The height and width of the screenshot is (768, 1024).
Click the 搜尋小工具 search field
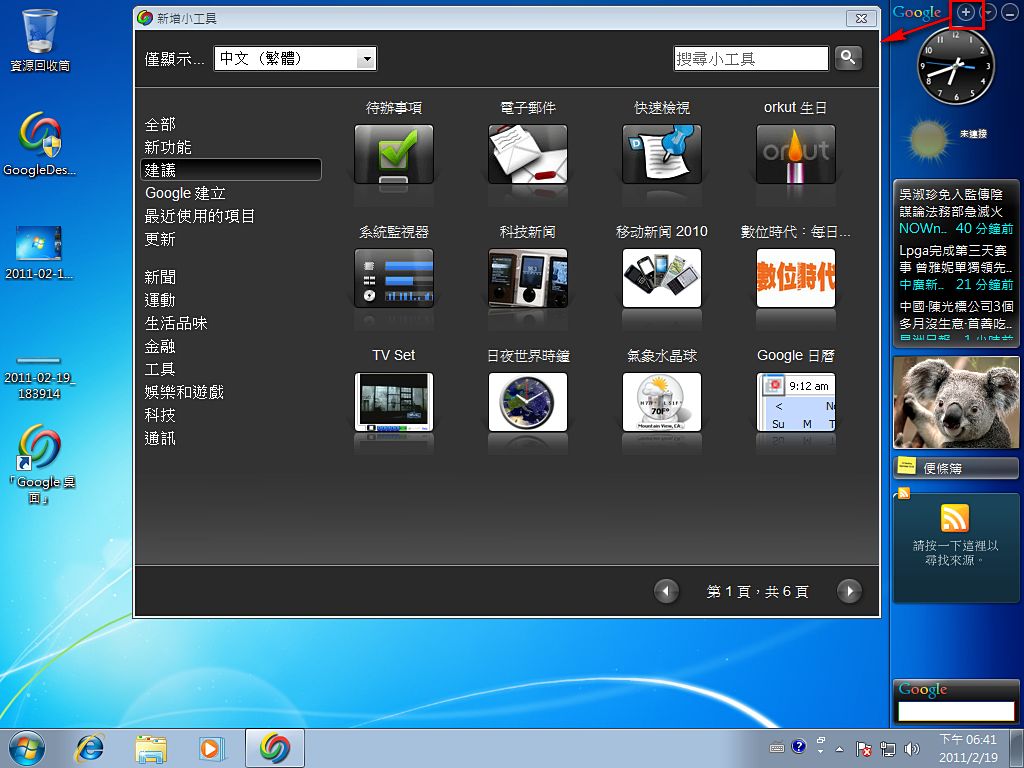[x=751, y=59]
